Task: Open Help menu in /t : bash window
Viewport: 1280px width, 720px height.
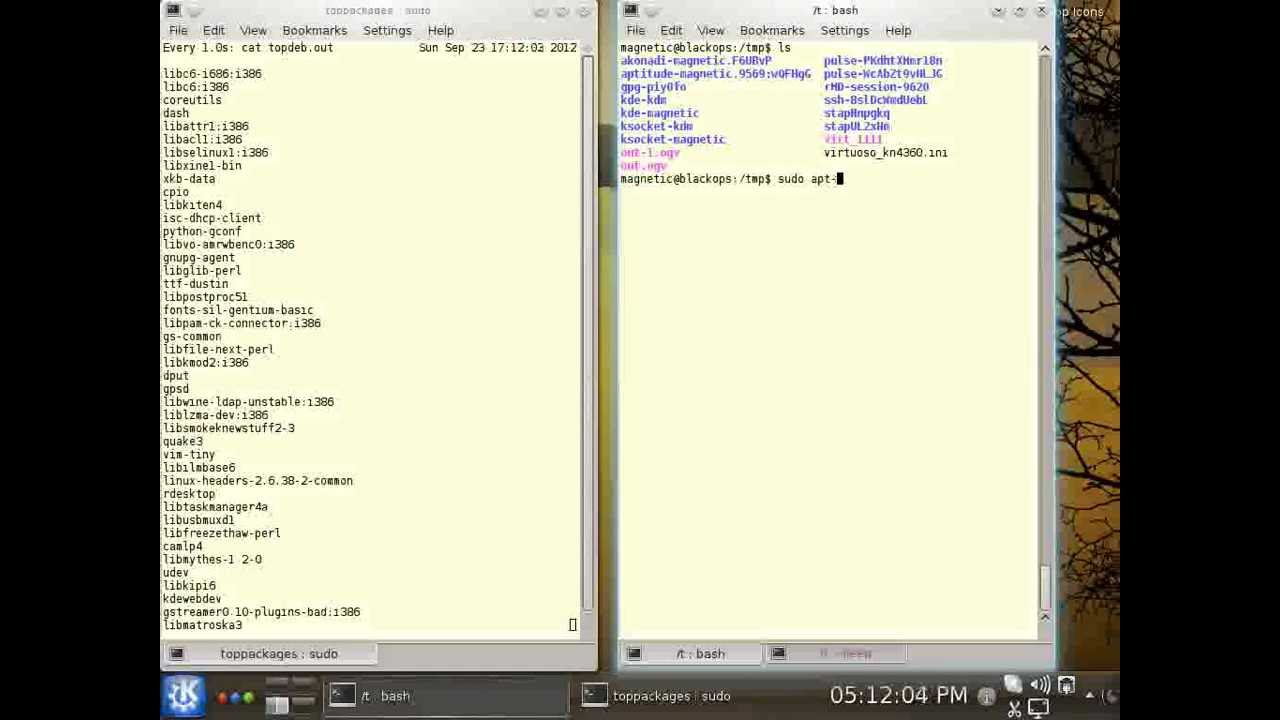Action: pyautogui.click(x=897, y=30)
